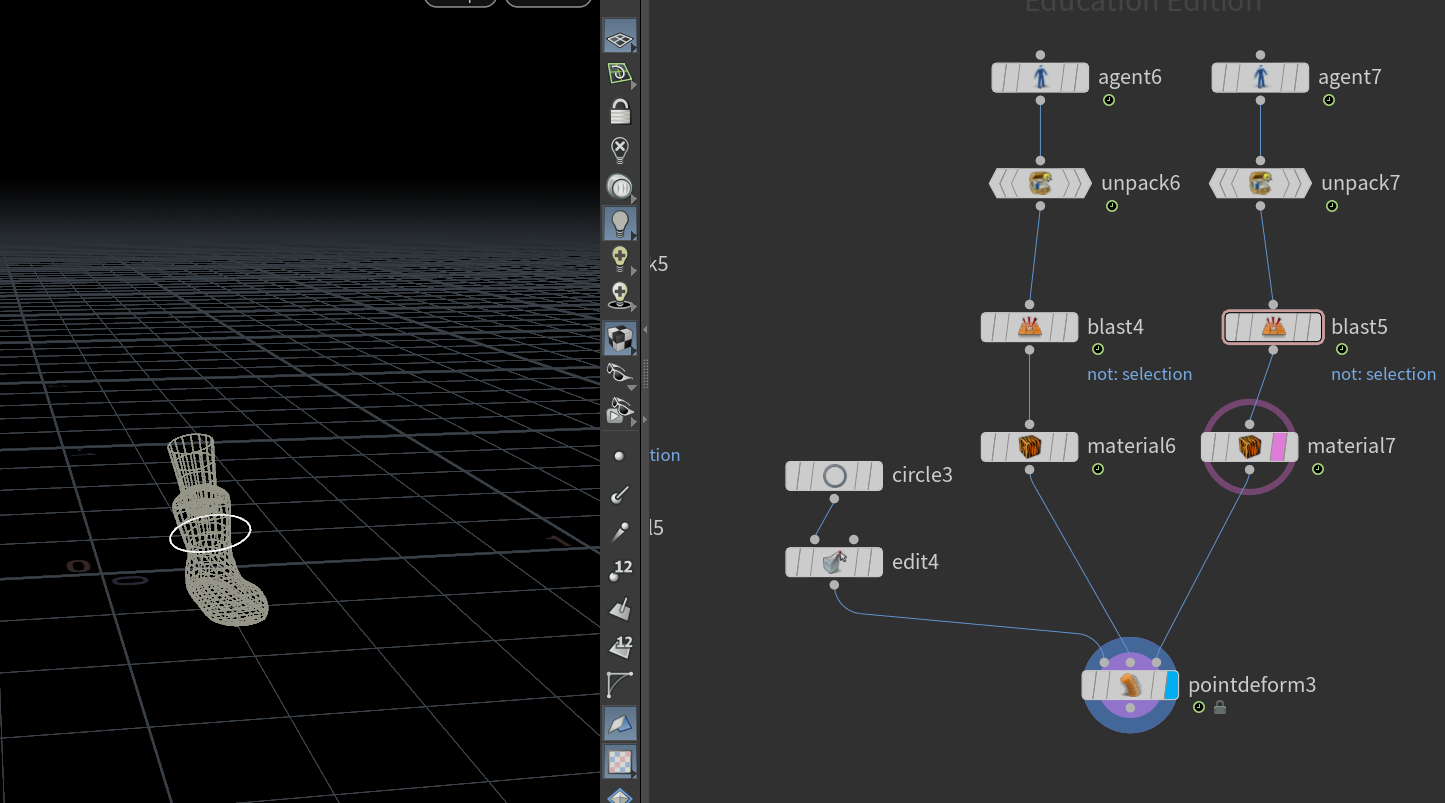
Task: Click the lock camera padlock icon
Action: (x=620, y=111)
